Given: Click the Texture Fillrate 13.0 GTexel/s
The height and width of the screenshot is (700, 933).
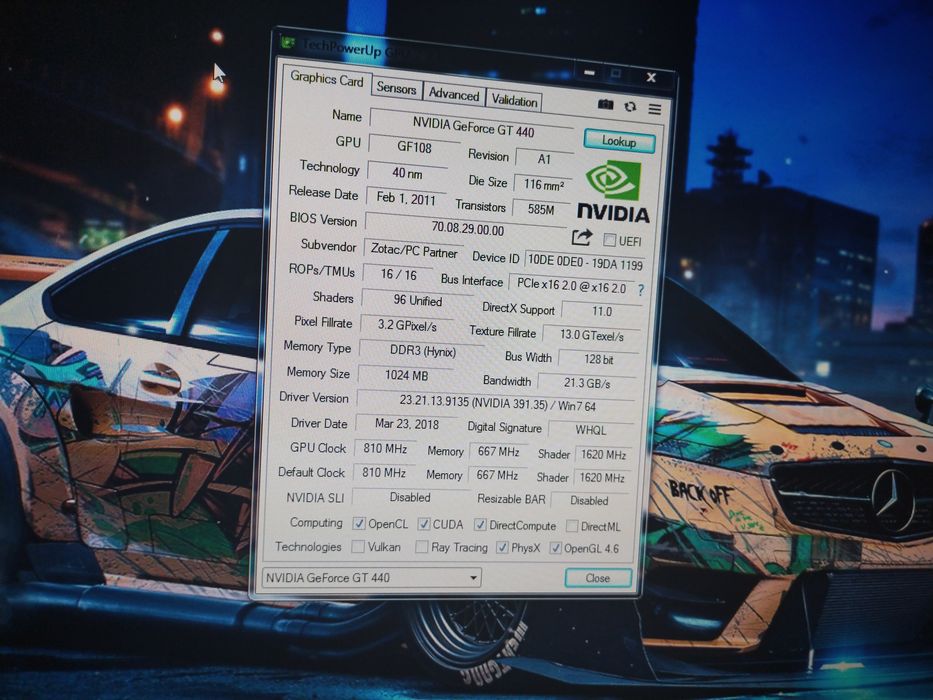Looking at the screenshot, I should pos(591,335).
